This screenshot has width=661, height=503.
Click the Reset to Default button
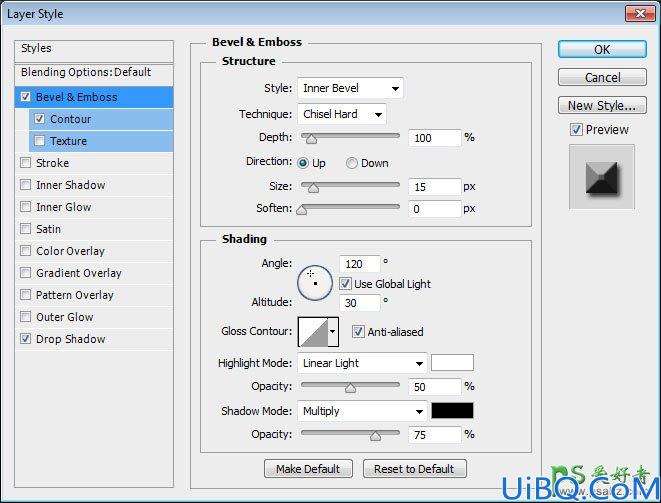point(414,469)
